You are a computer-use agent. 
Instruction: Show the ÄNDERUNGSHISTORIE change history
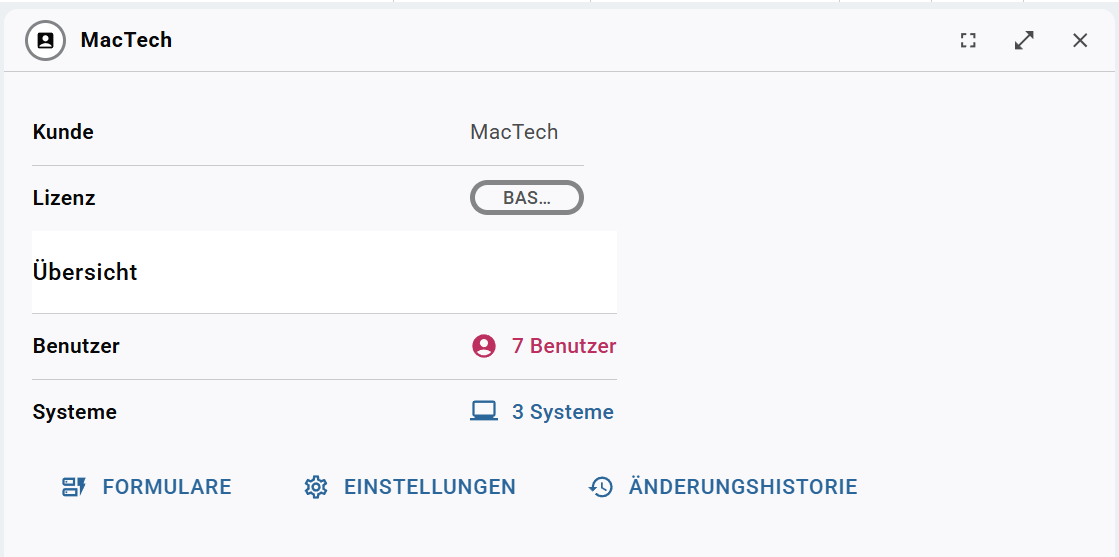tap(743, 486)
